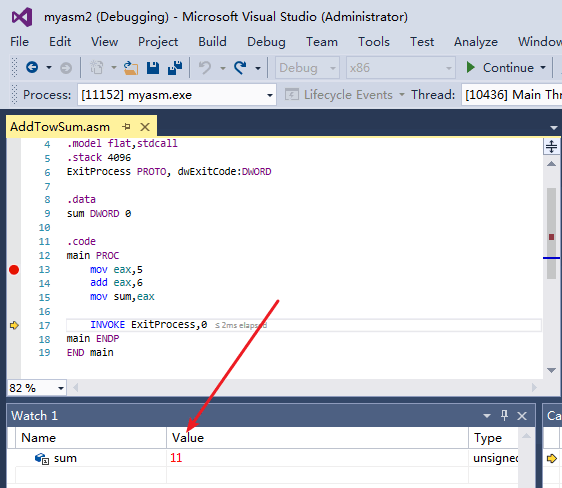This screenshot has width=562, height=488.
Task: Click the Save floppy disk icon
Action: pos(153,68)
